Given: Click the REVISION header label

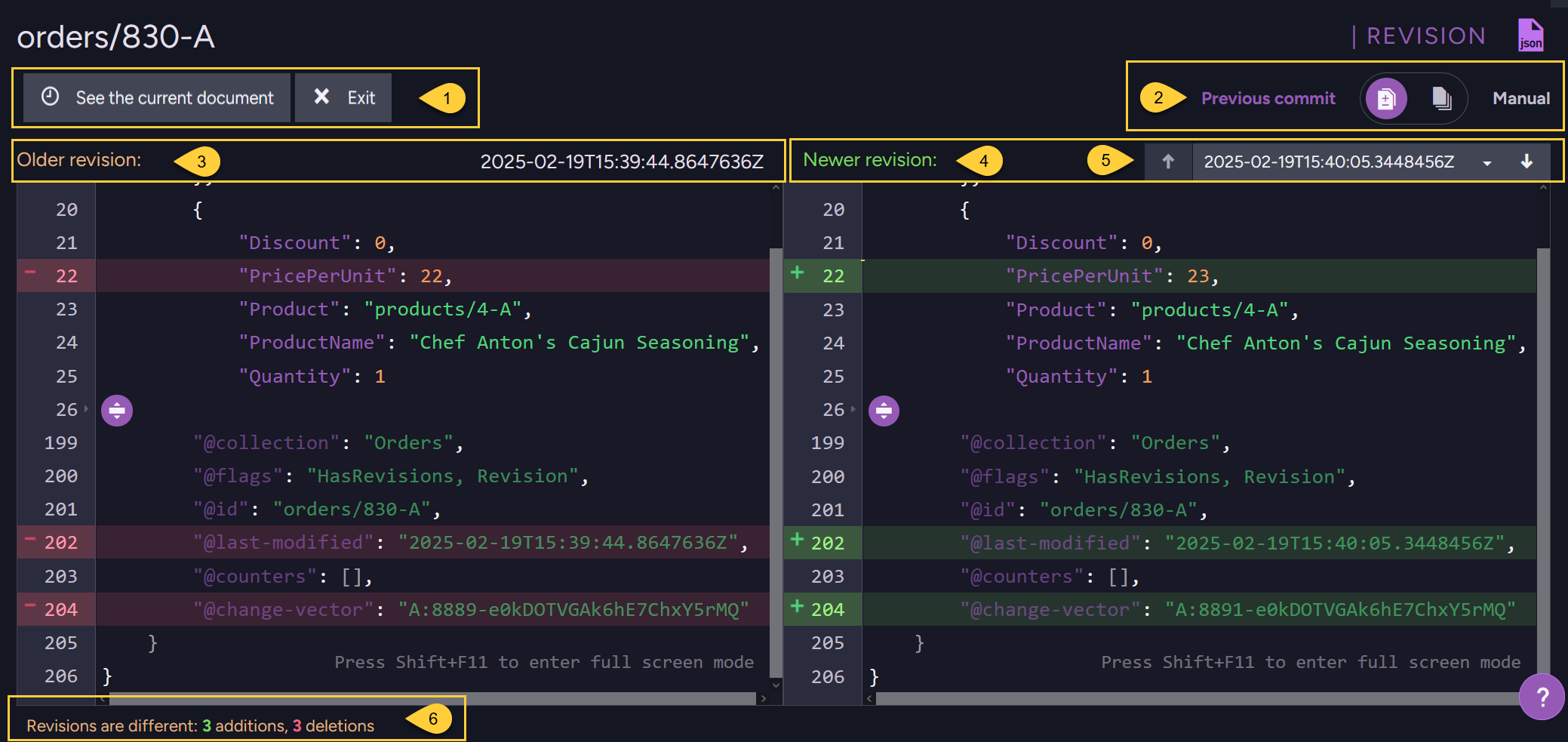Looking at the screenshot, I should click(x=1426, y=35).
